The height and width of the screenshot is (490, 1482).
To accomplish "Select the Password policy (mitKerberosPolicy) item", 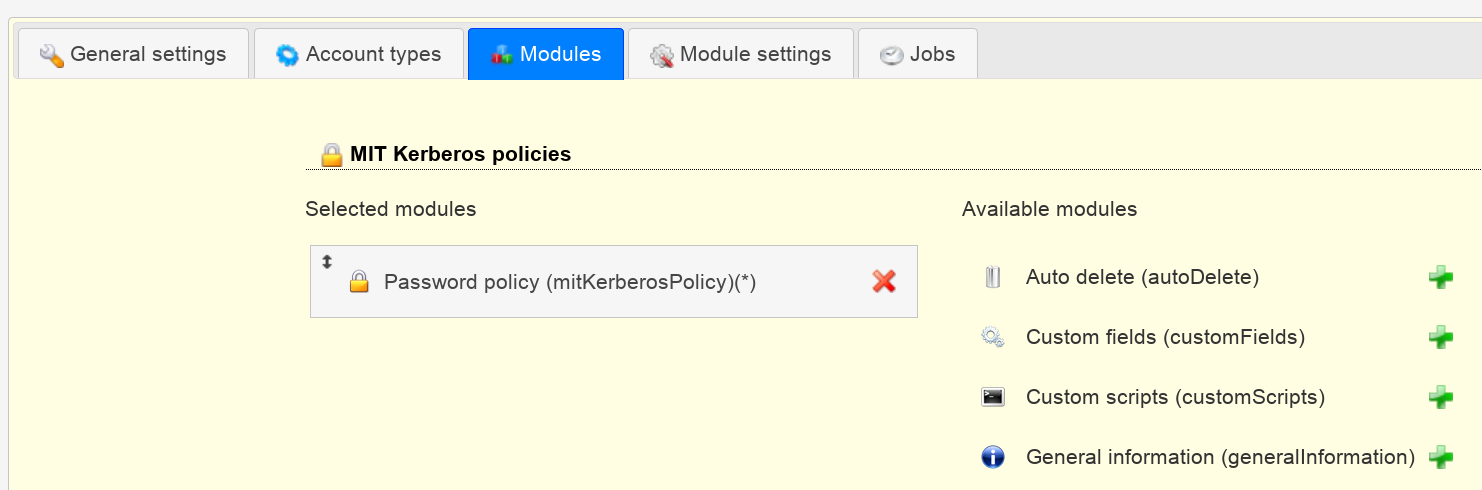I will coord(613,282).
